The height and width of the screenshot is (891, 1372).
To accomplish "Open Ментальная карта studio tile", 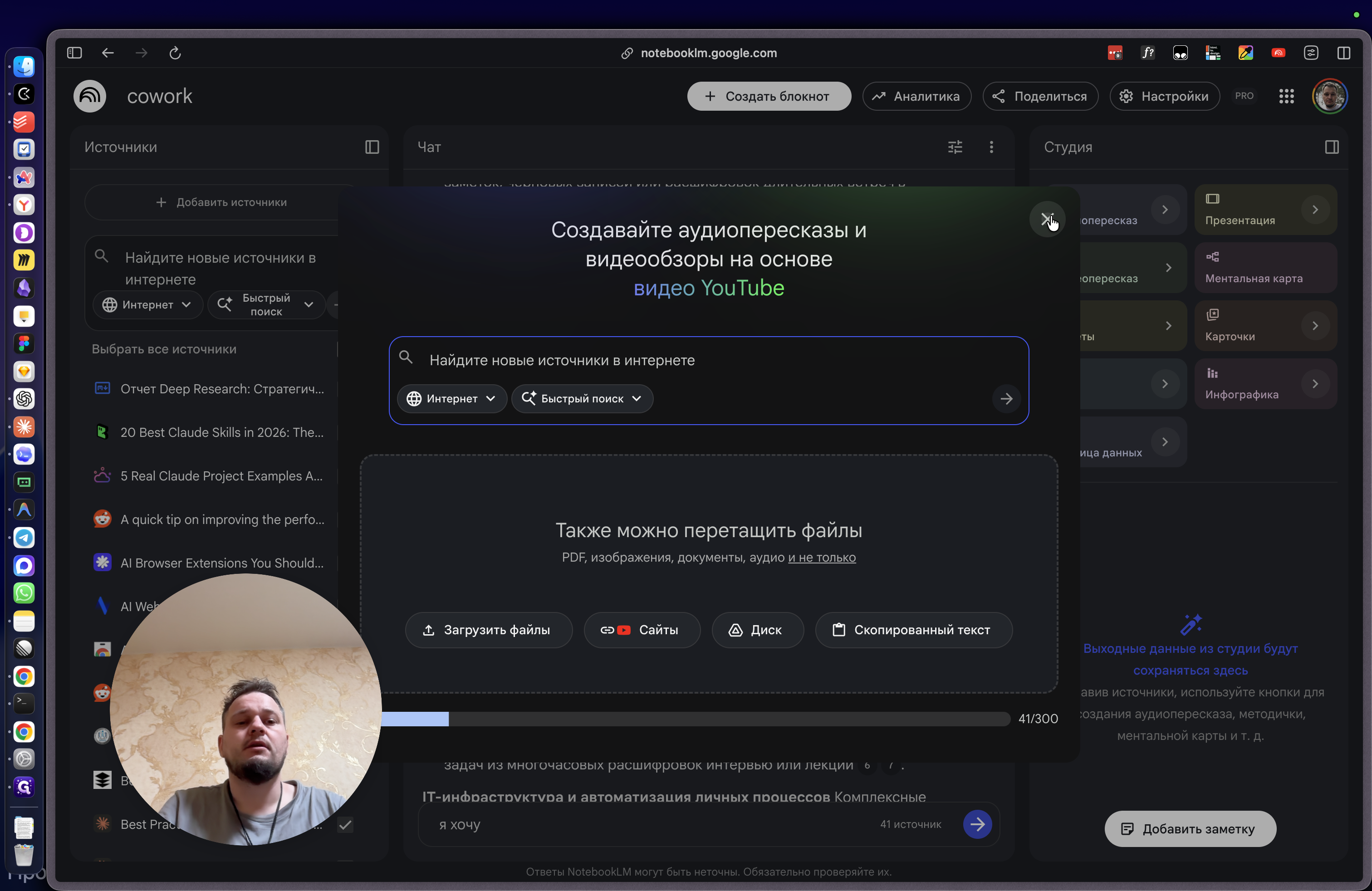I will click(x=1265, y=268).
